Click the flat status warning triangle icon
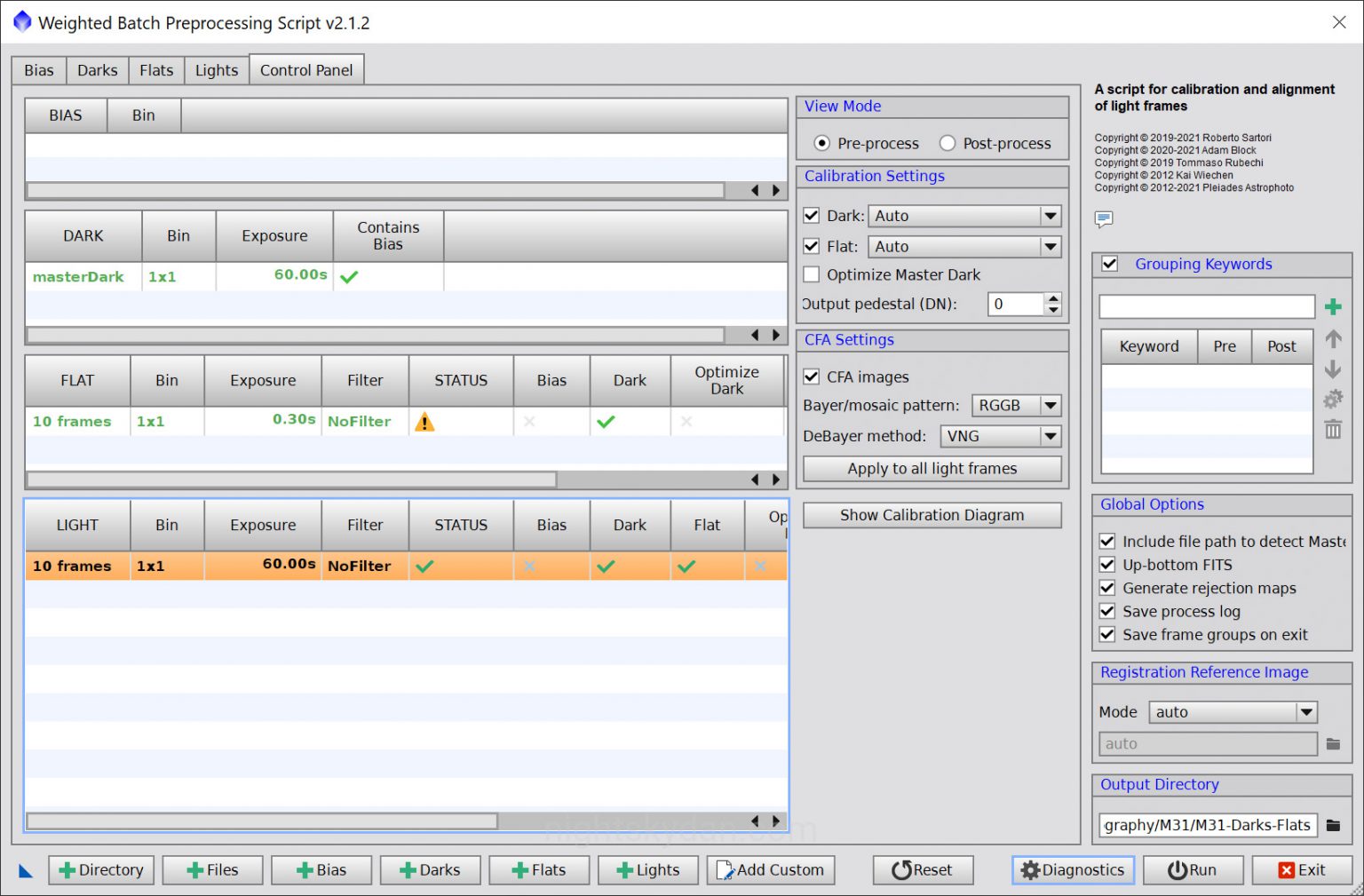The height and width of the screenshot is (896, 1364). coord(424,423)
